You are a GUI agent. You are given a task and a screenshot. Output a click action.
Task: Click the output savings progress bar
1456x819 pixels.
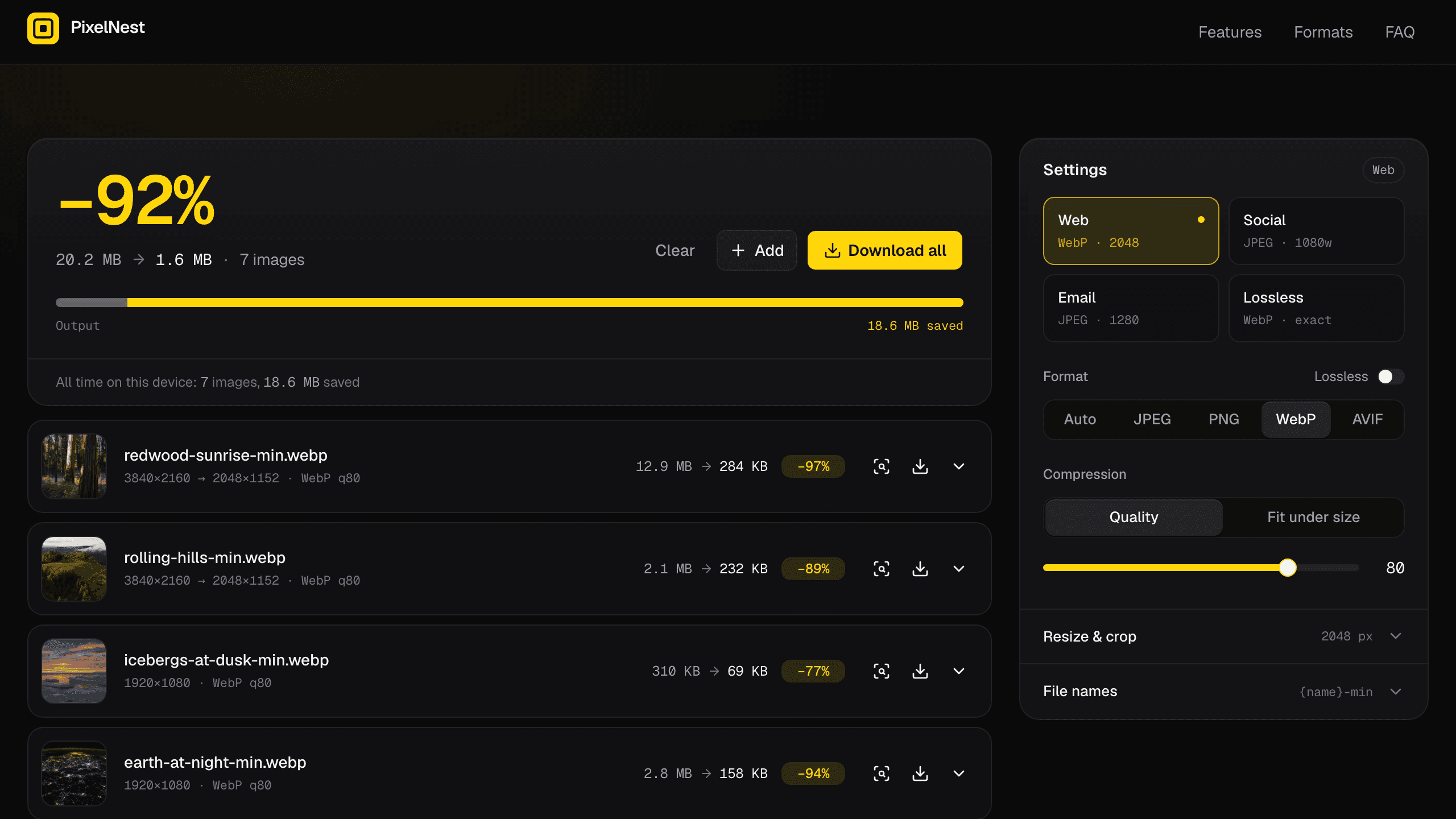[x=509, y=303]
